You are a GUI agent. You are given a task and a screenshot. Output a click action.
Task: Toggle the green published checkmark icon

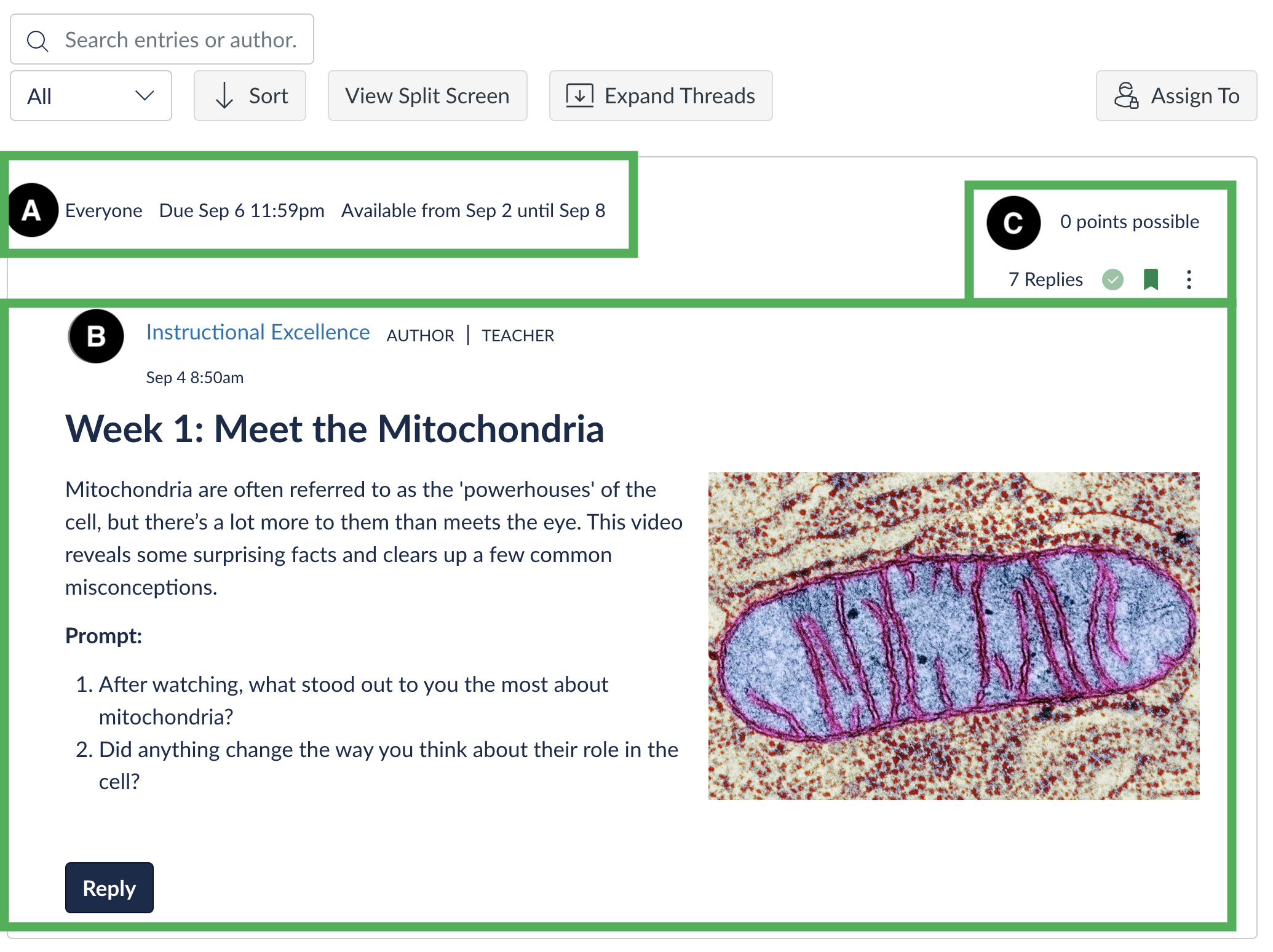pyautogui.click(x=1112, y=280)
